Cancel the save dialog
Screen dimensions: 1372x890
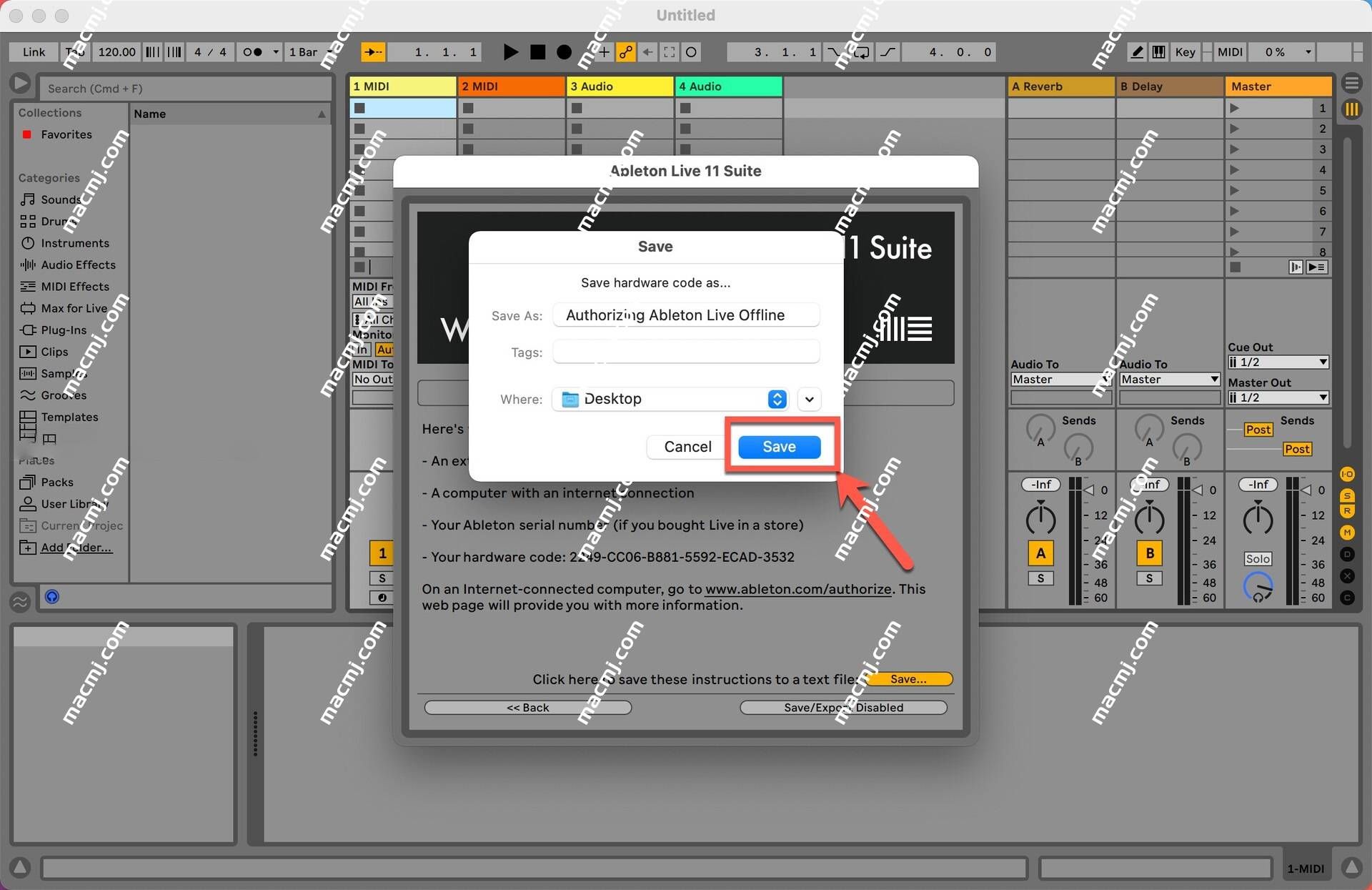click(x=686, y=446)
